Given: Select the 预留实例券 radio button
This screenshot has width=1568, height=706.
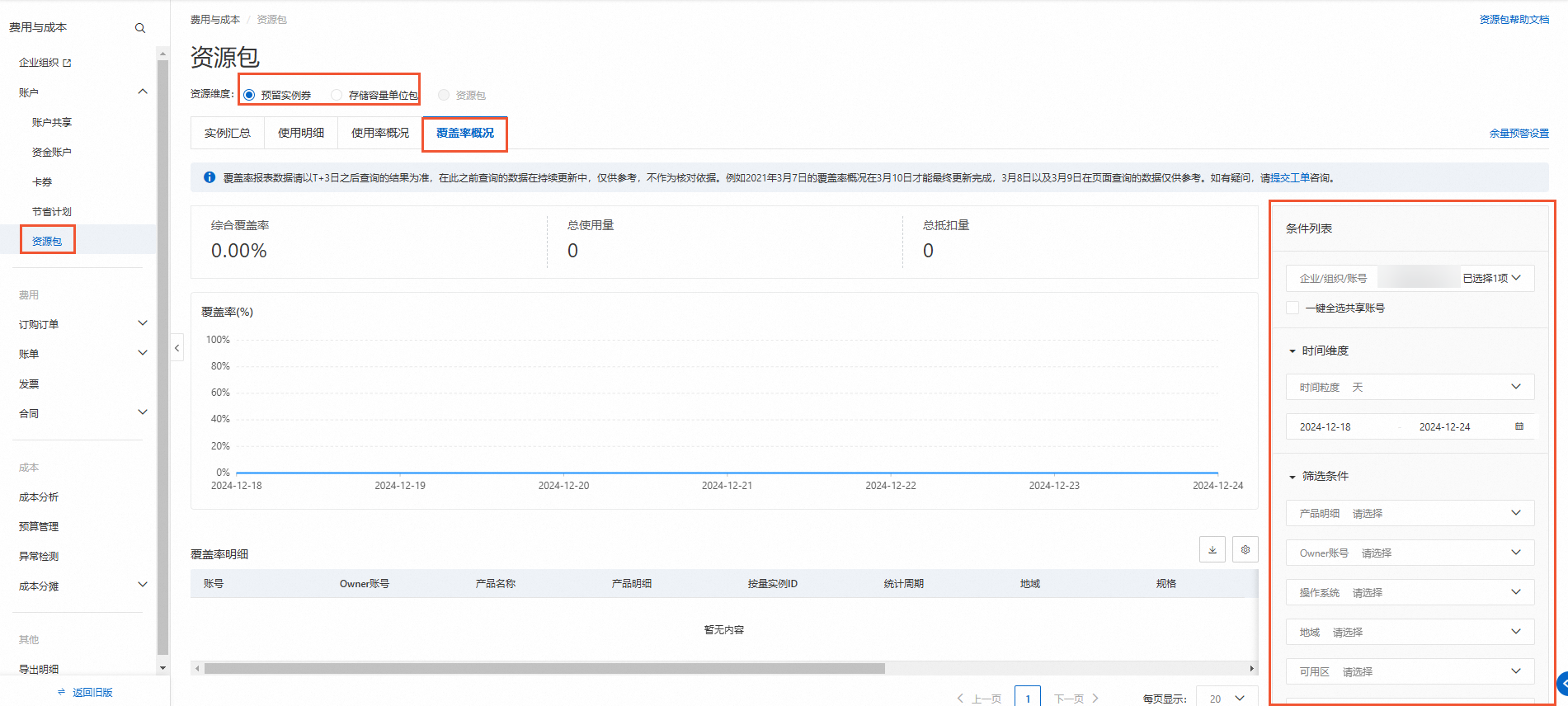Looking at the screenshot, I should coord(249,95).
